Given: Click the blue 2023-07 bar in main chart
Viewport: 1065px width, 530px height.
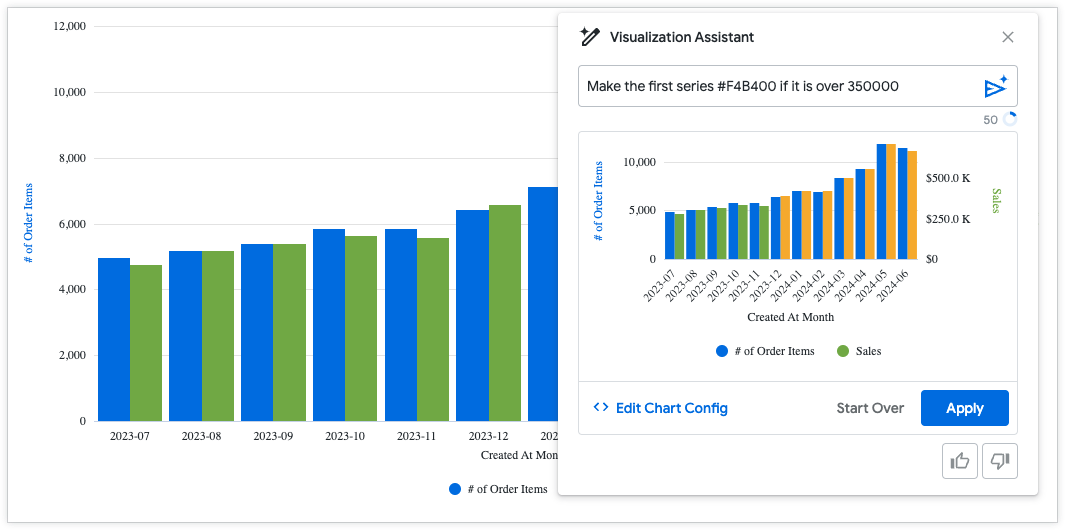Looking at the screenshot, I should 114,340.
